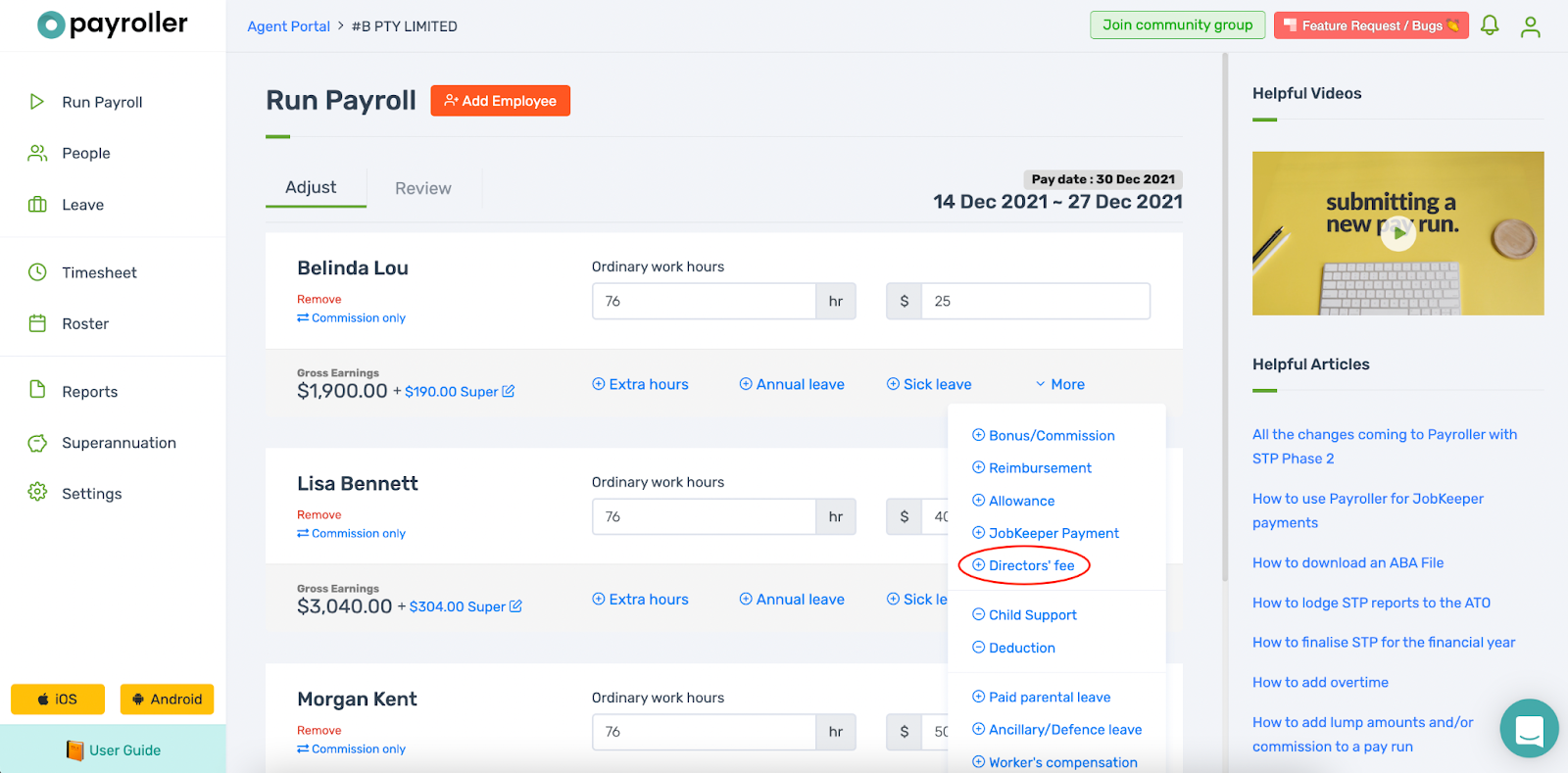Click the Timesheet clock icon in sidebar
The width and height of the screenshot is (1568, 773).
tap(37, 272)
